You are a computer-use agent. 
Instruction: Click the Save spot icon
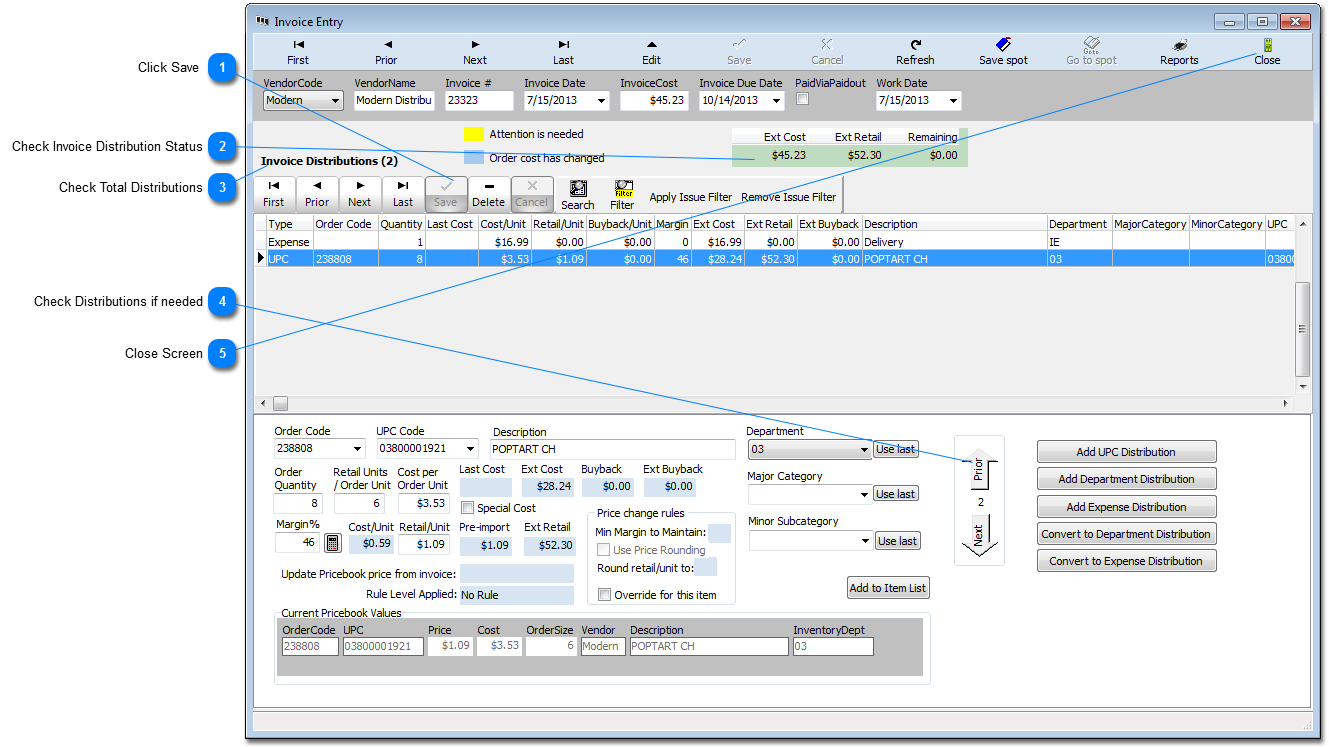click(x=1002, y=50)
